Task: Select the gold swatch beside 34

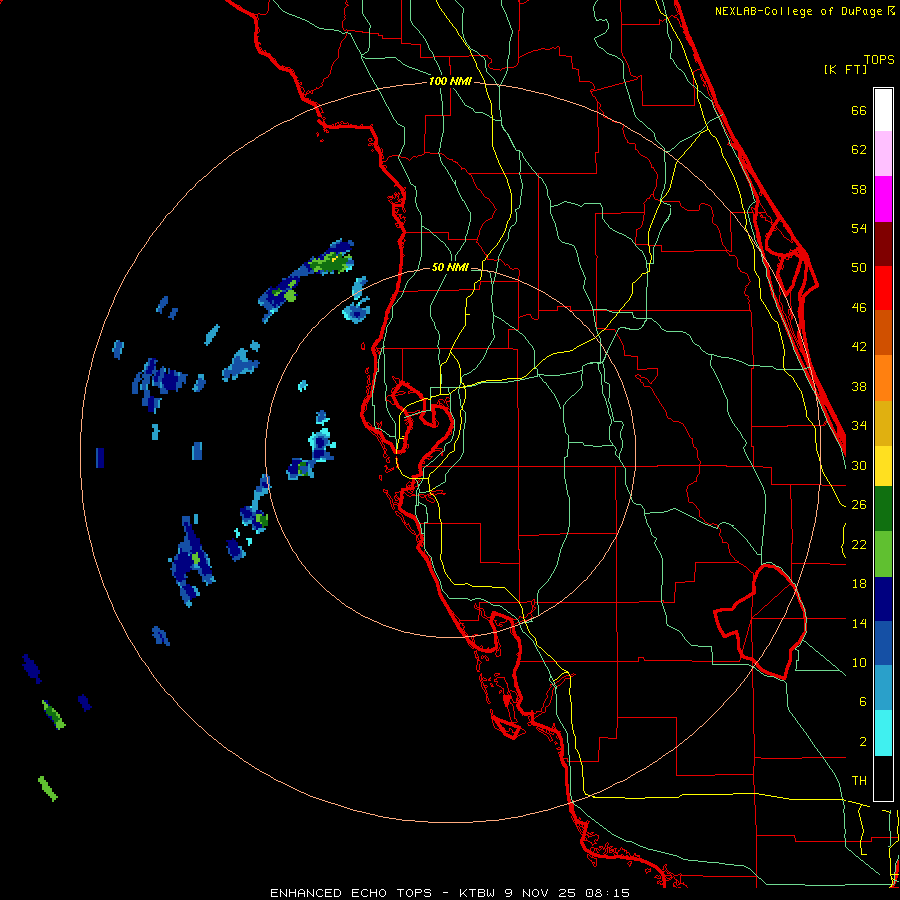Action: click(883, 423)
